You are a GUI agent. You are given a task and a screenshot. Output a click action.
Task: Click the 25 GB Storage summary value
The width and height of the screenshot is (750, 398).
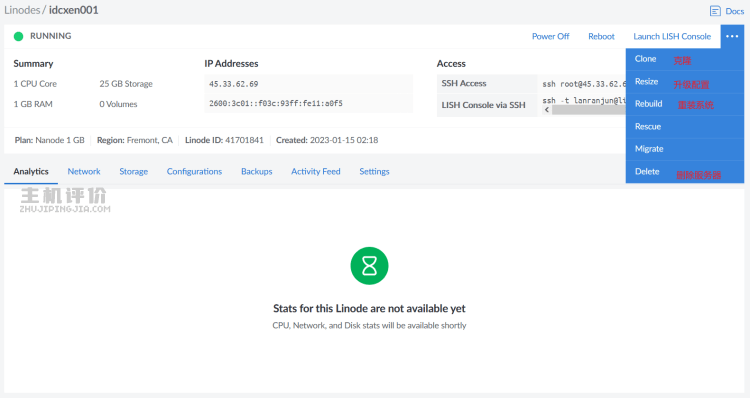[126, 84]
